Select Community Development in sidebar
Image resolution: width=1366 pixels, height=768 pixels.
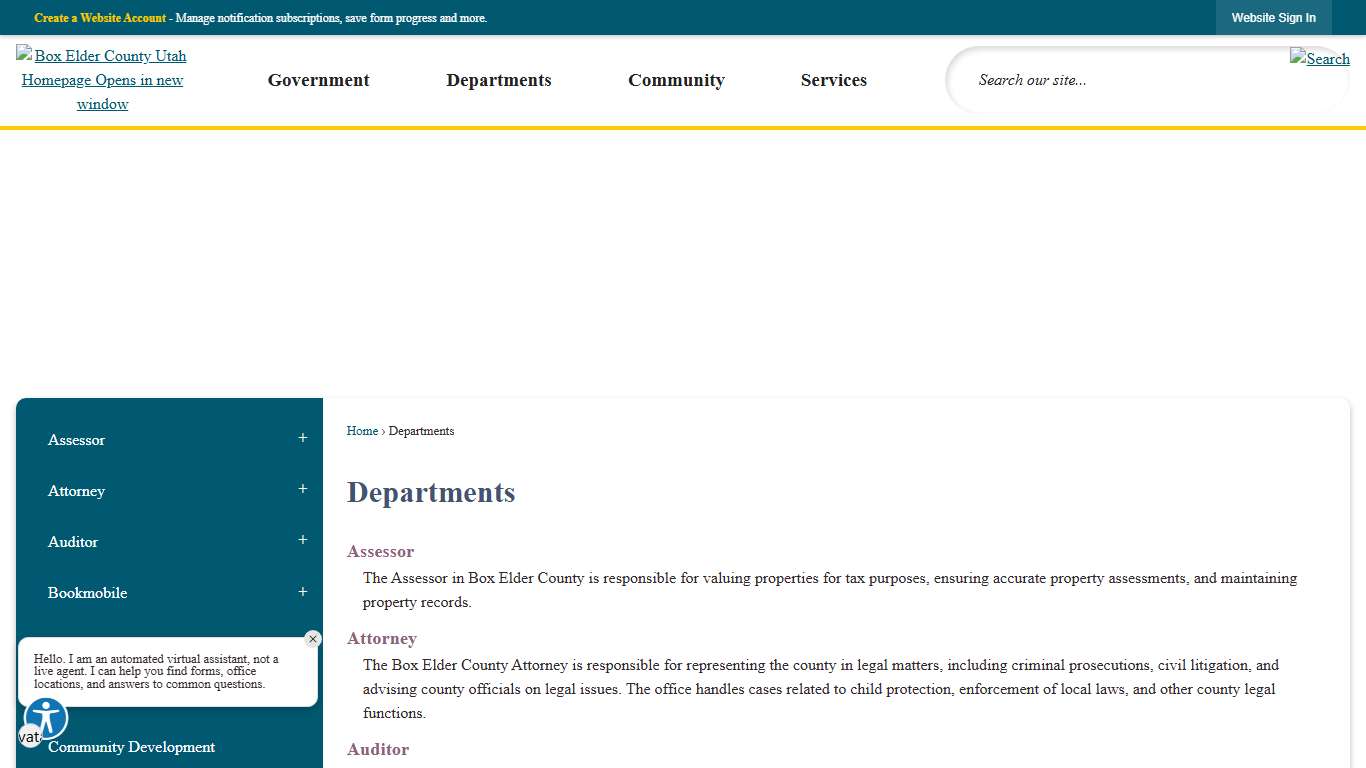pos(131,747)
